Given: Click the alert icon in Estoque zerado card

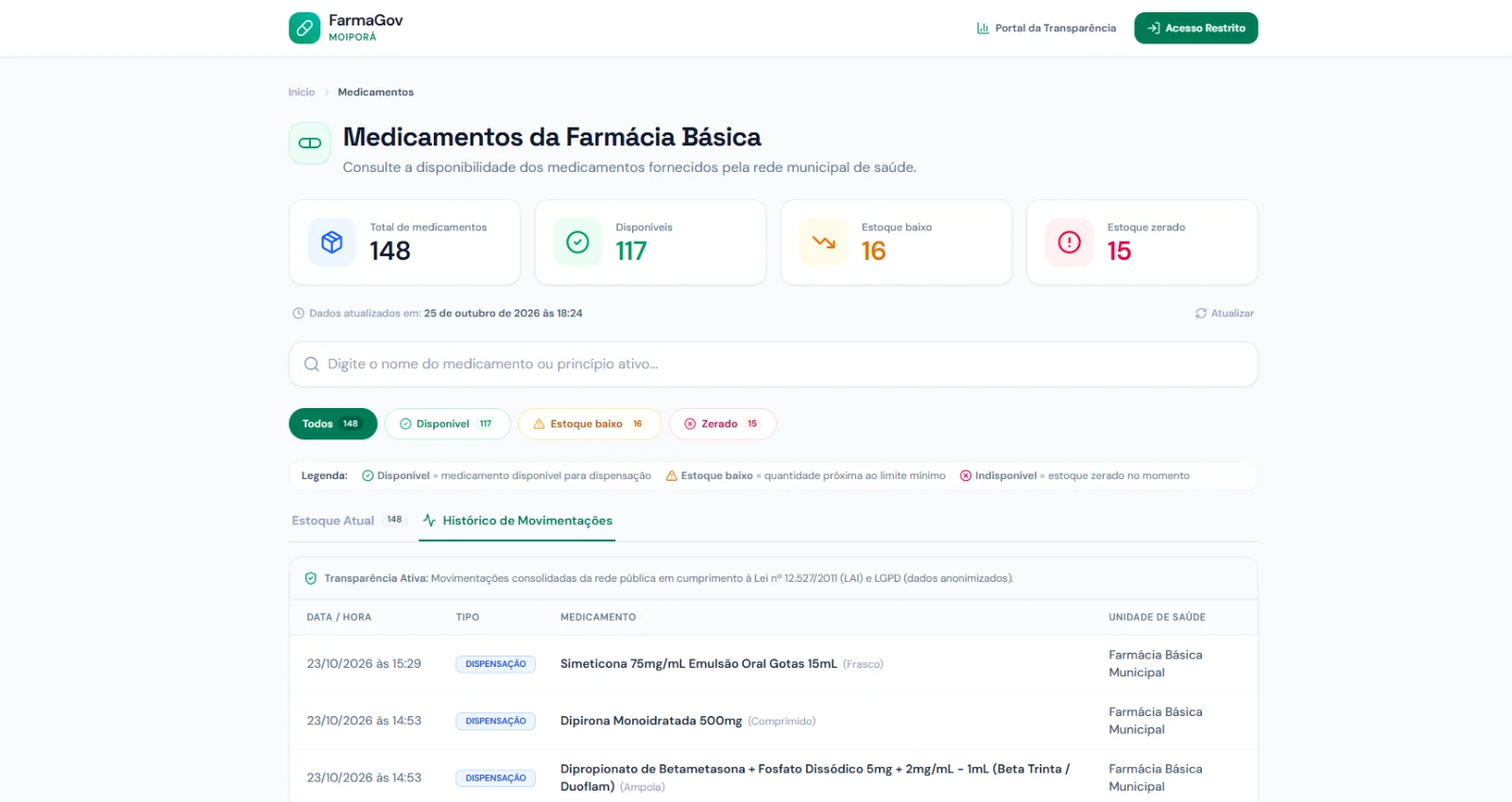Looking at the screenshot, I should point(1069,243).
